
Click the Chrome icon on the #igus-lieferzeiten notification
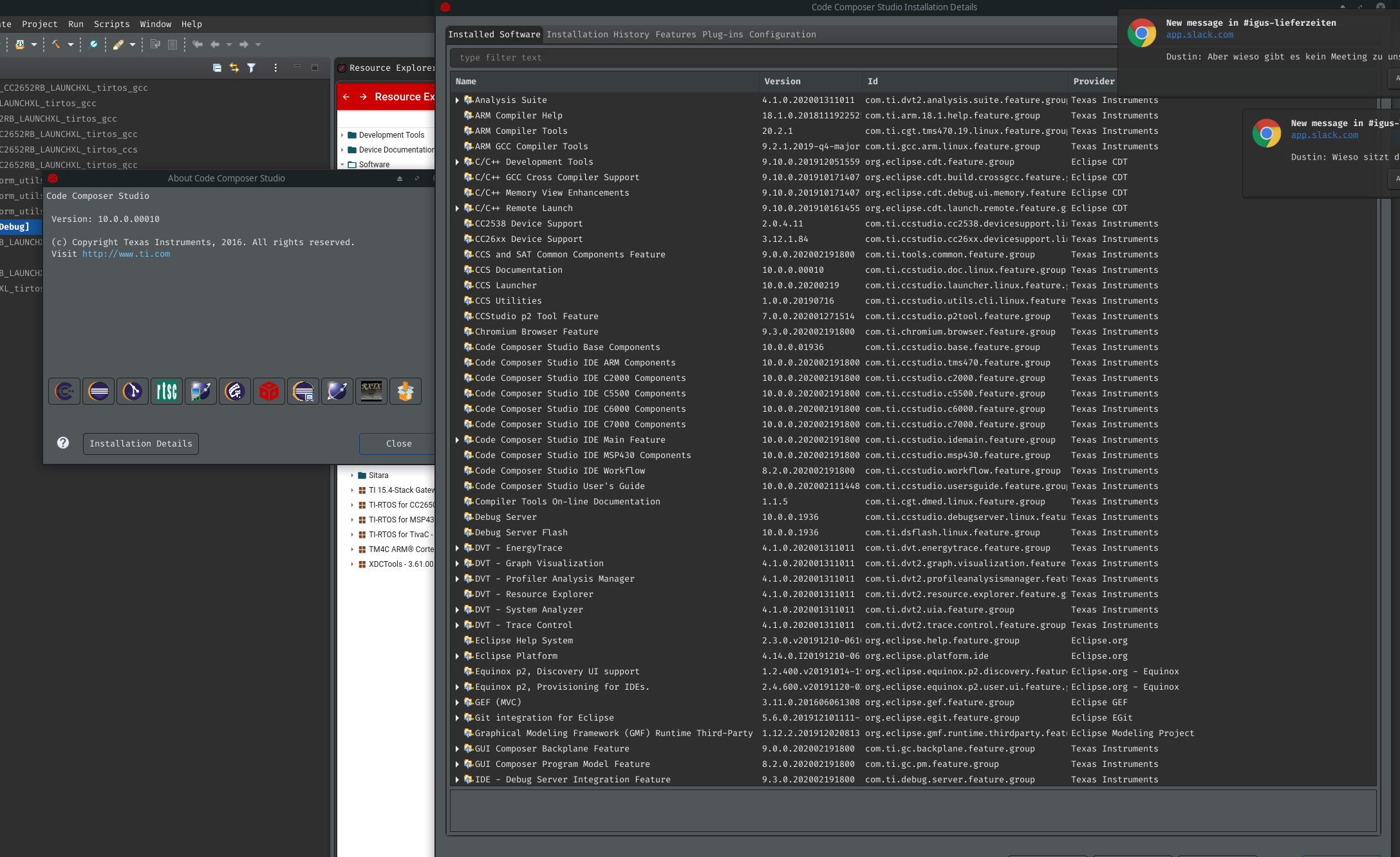(1142, 33)
